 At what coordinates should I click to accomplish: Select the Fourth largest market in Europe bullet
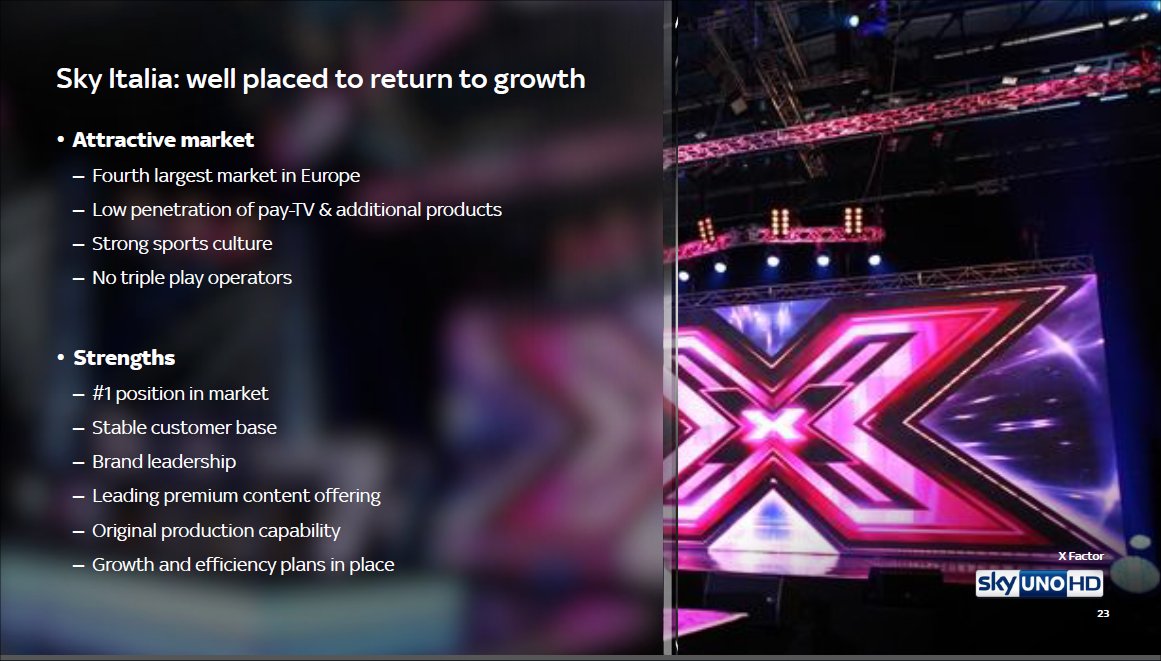pyautogui.click(x=226, y=176)
